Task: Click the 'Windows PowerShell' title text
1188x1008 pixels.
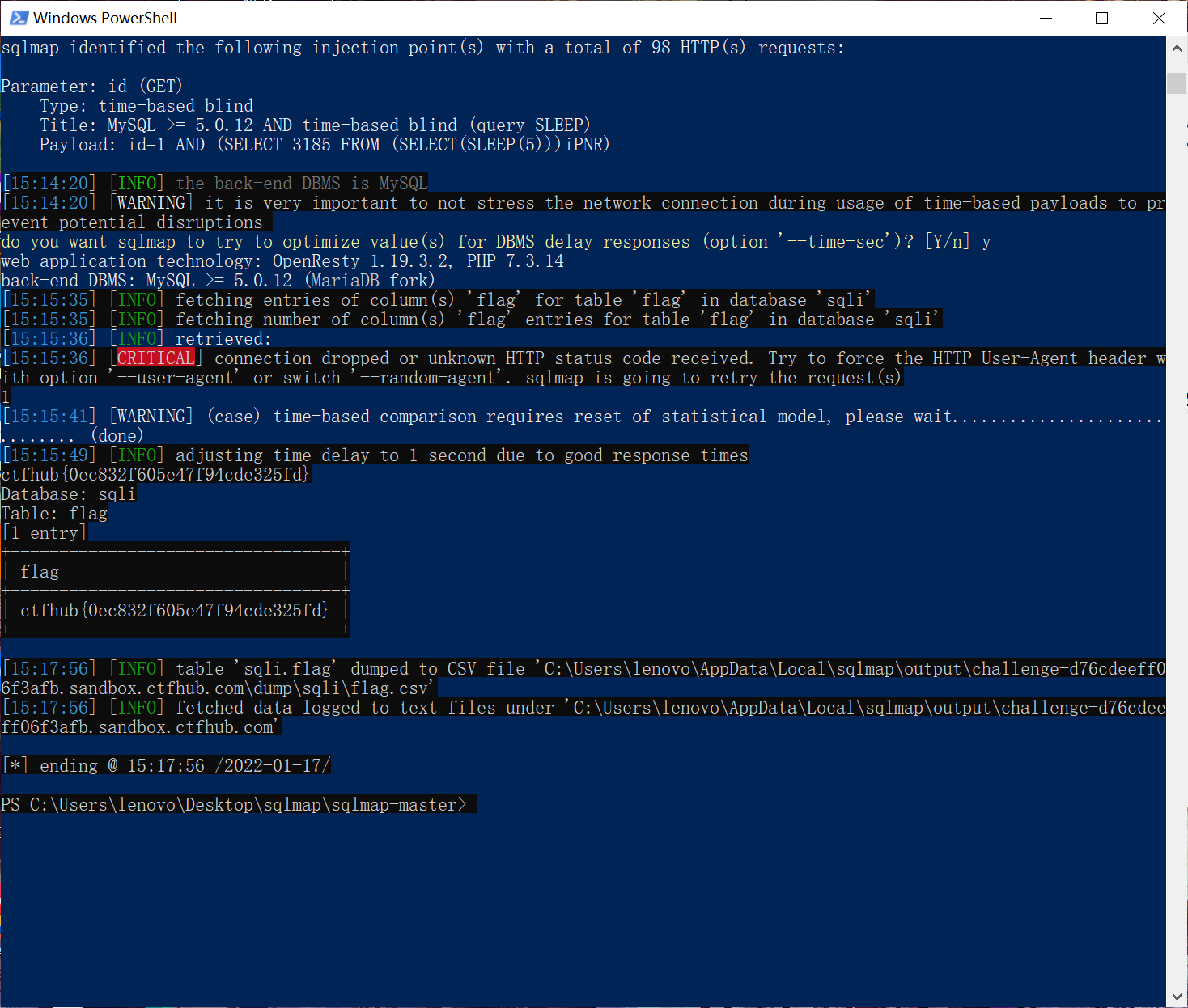Action: pos(105,18)
